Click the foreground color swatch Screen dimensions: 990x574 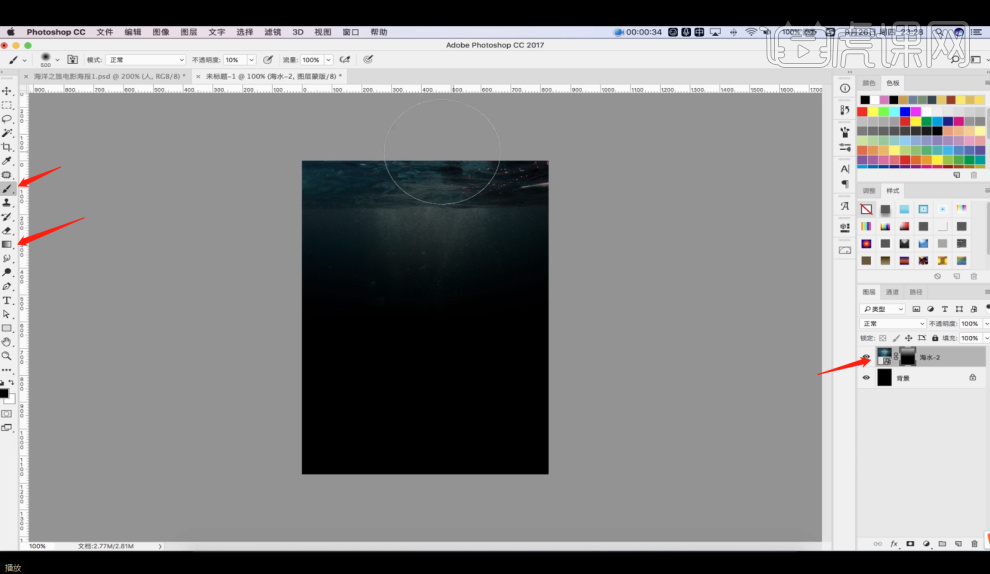click(4, 393)
